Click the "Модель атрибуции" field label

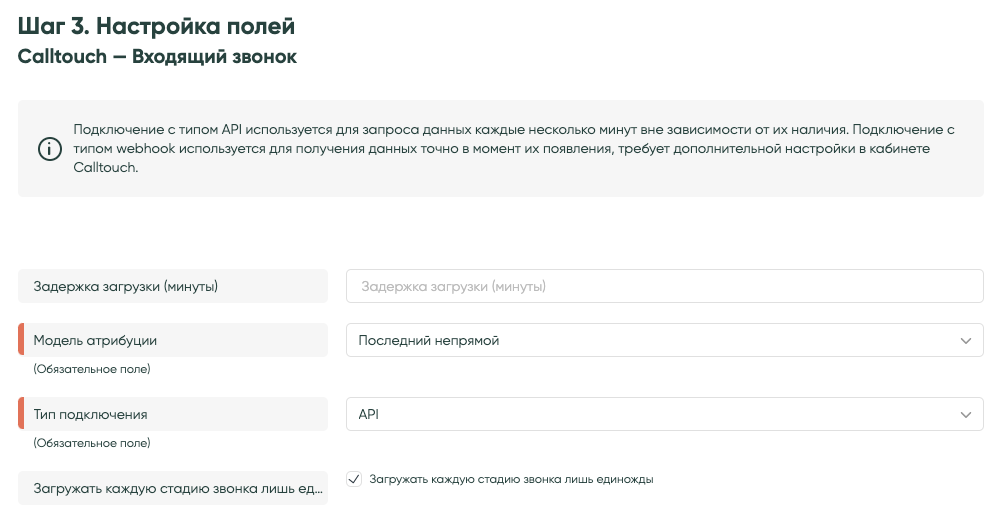pos(95,340)
